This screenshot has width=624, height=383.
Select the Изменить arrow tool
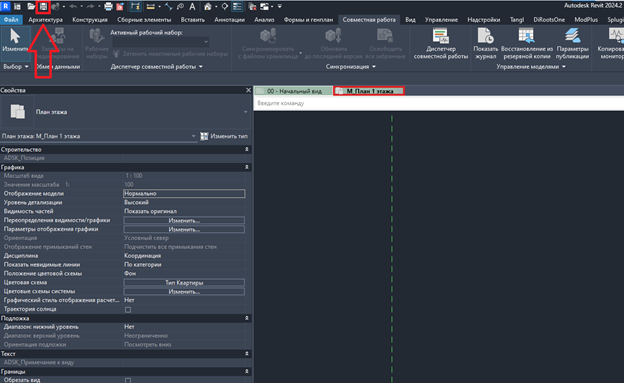pyautogui.click(x=15, y=40)
